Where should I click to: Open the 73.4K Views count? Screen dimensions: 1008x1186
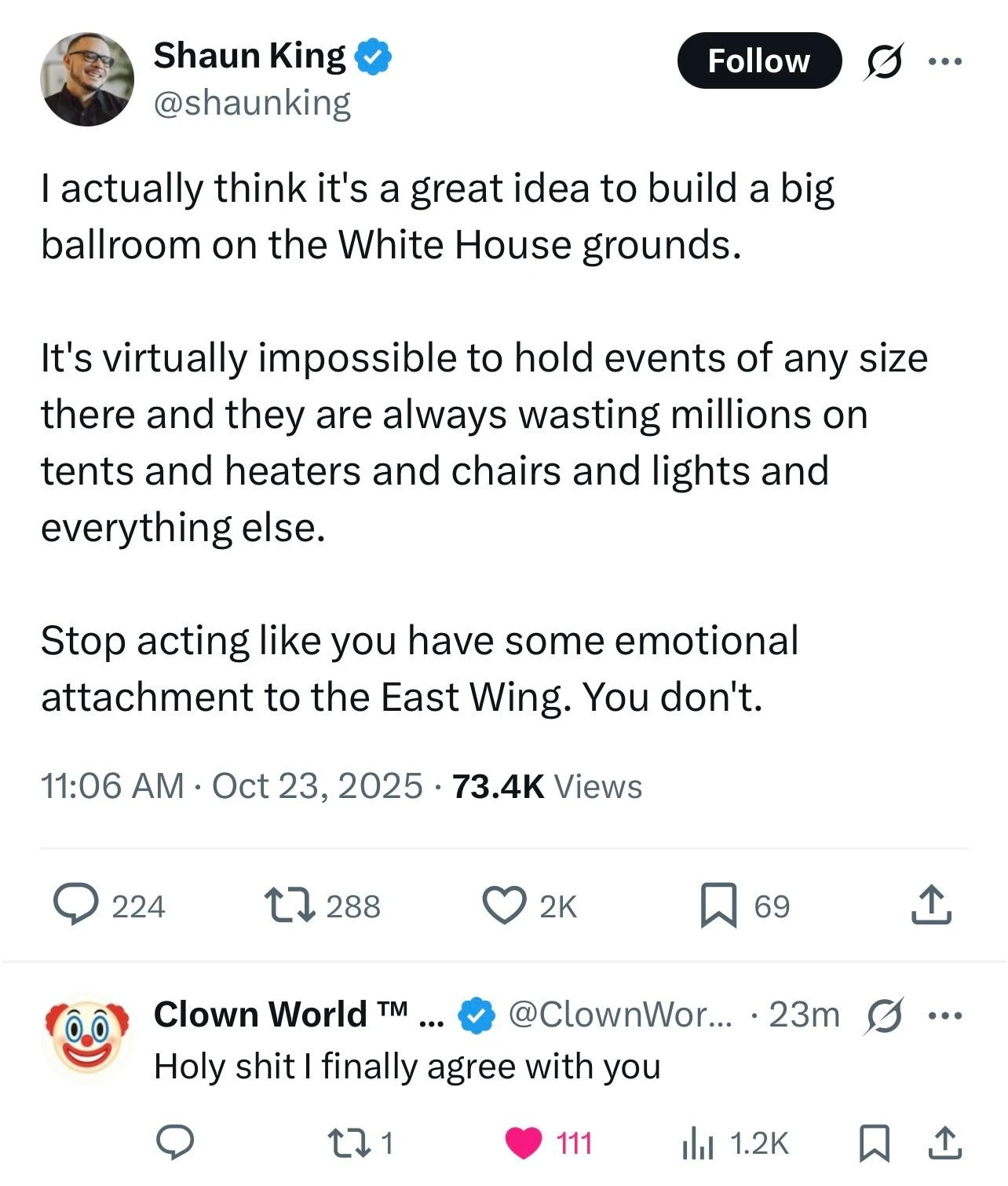tap(547, 786)
